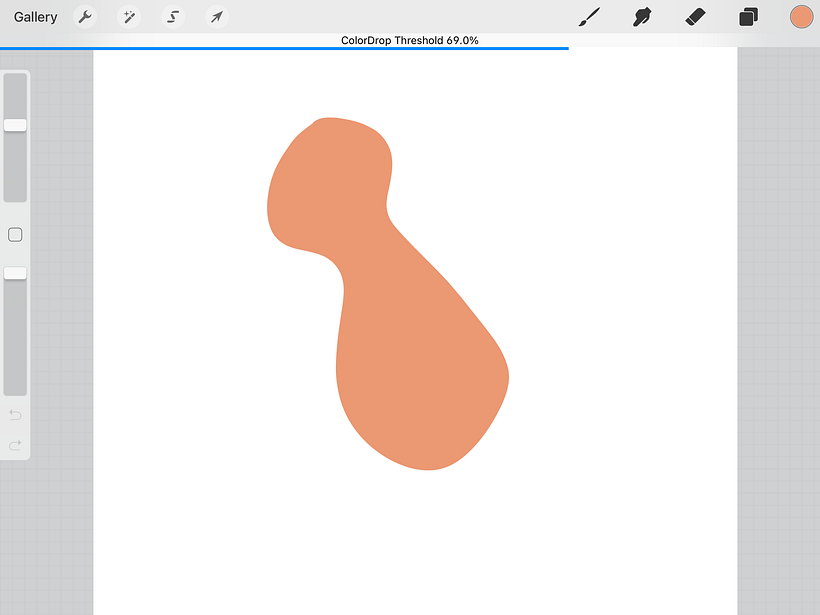Click the brush opacity slider handle
The width and height of the screenshot is (820, 615).
15,273
